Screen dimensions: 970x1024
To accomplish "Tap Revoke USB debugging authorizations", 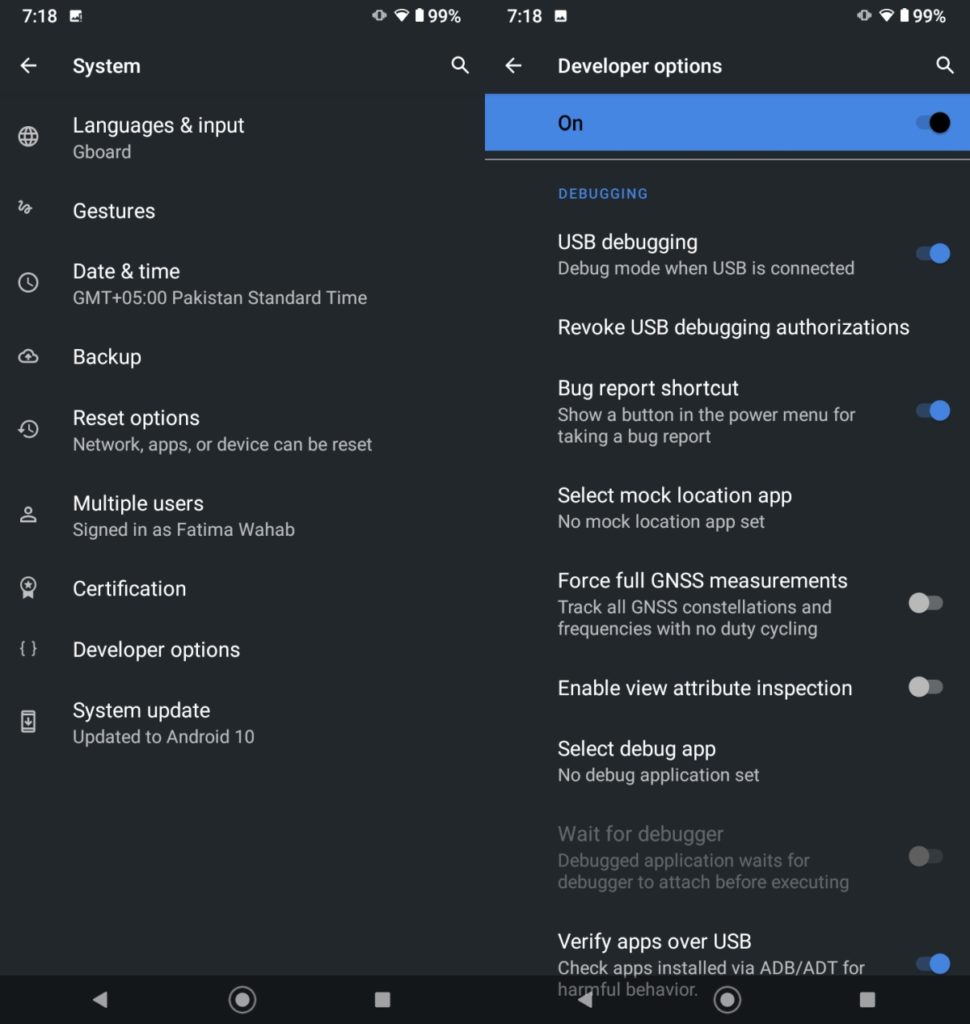I will (x=733, y=328).
